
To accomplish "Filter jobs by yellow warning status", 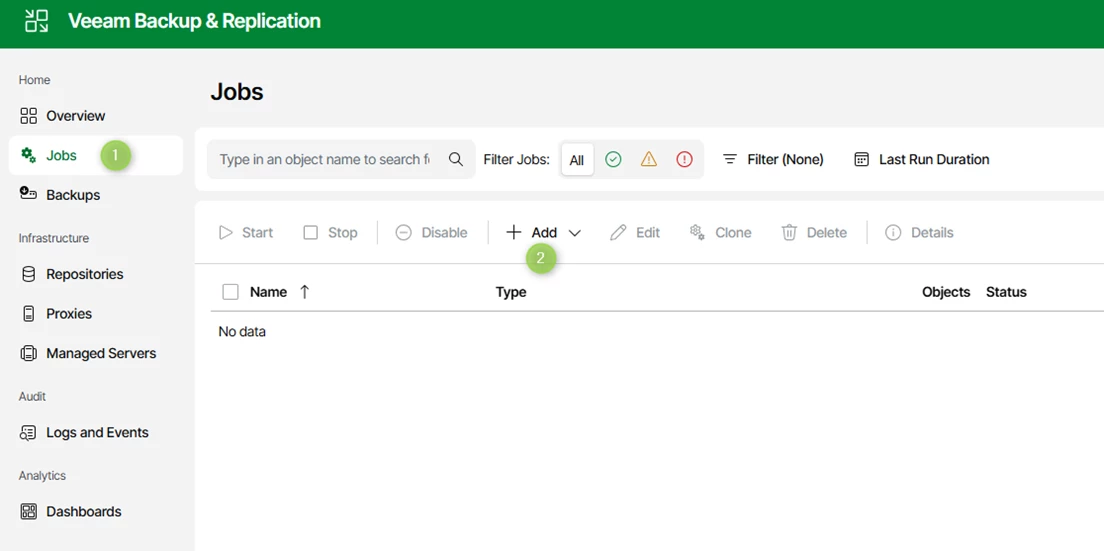I will tap(649, 160).
